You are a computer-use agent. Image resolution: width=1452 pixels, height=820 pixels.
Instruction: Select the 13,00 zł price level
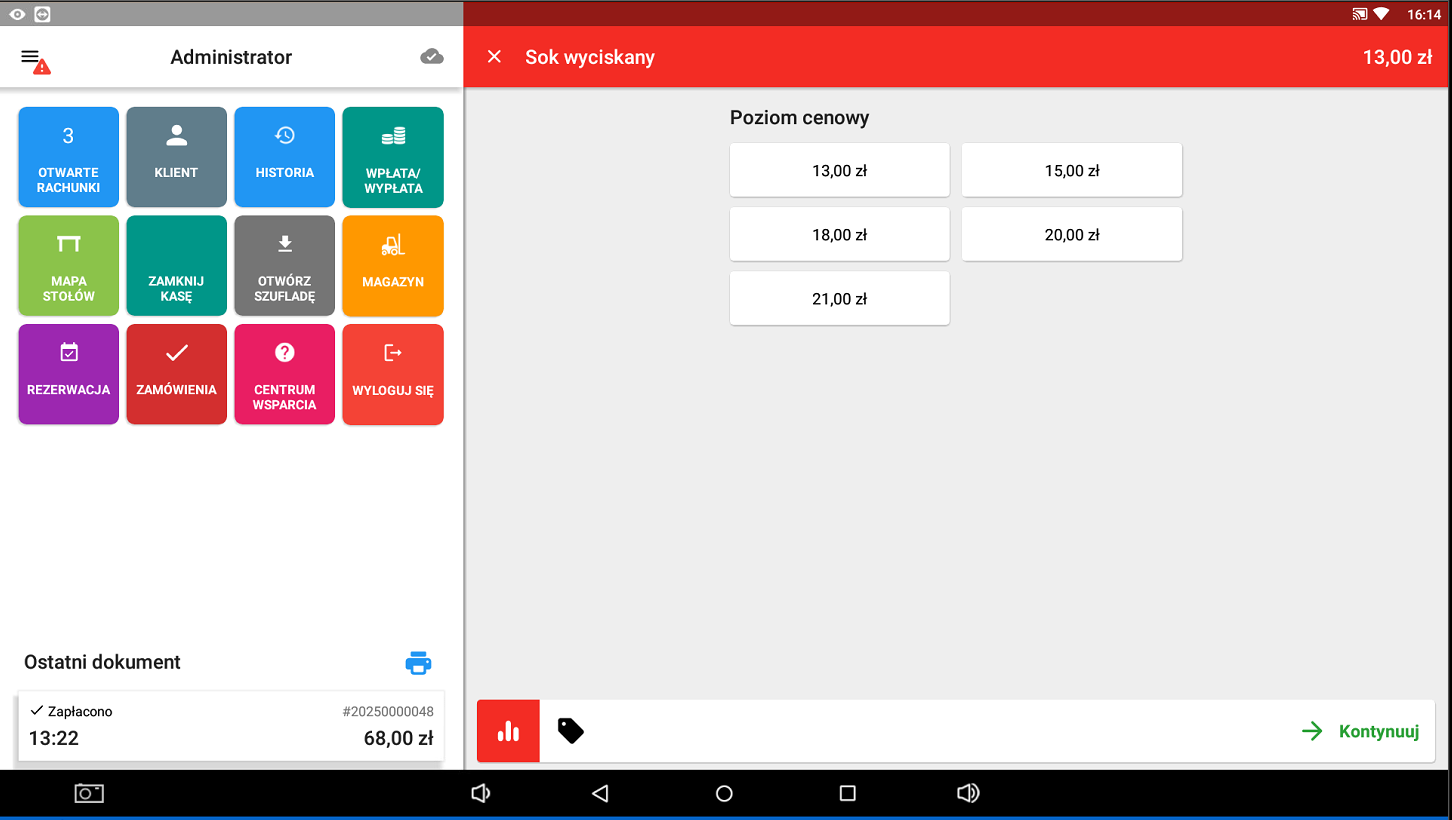point(839,171)
